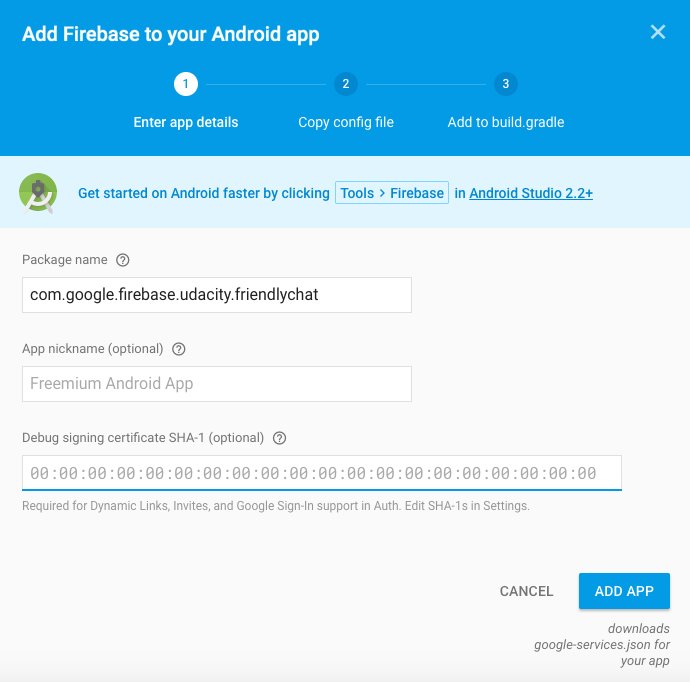Open the Android Studio 2.2+ link
The image size is (690, 682).
[x=531, y=193]
